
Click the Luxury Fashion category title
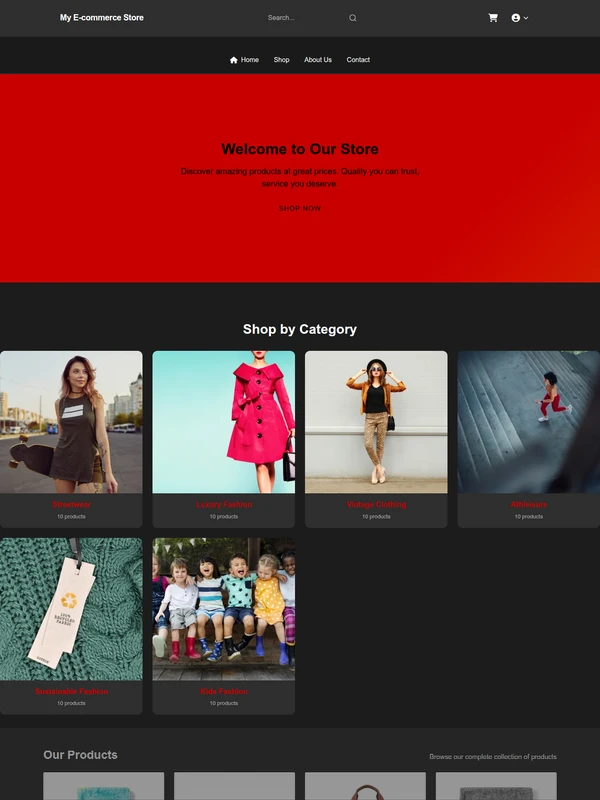click(x=224, y=505)
